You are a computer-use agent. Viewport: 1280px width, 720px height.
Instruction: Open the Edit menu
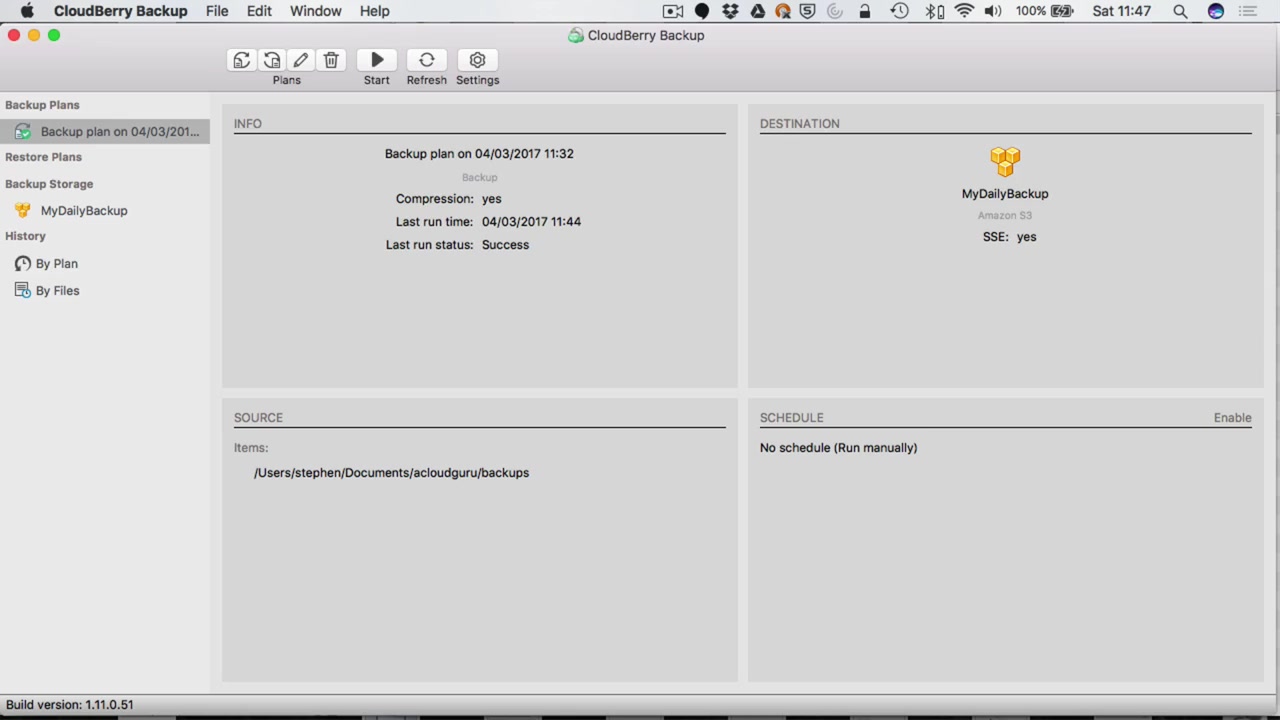click(259, 11)
